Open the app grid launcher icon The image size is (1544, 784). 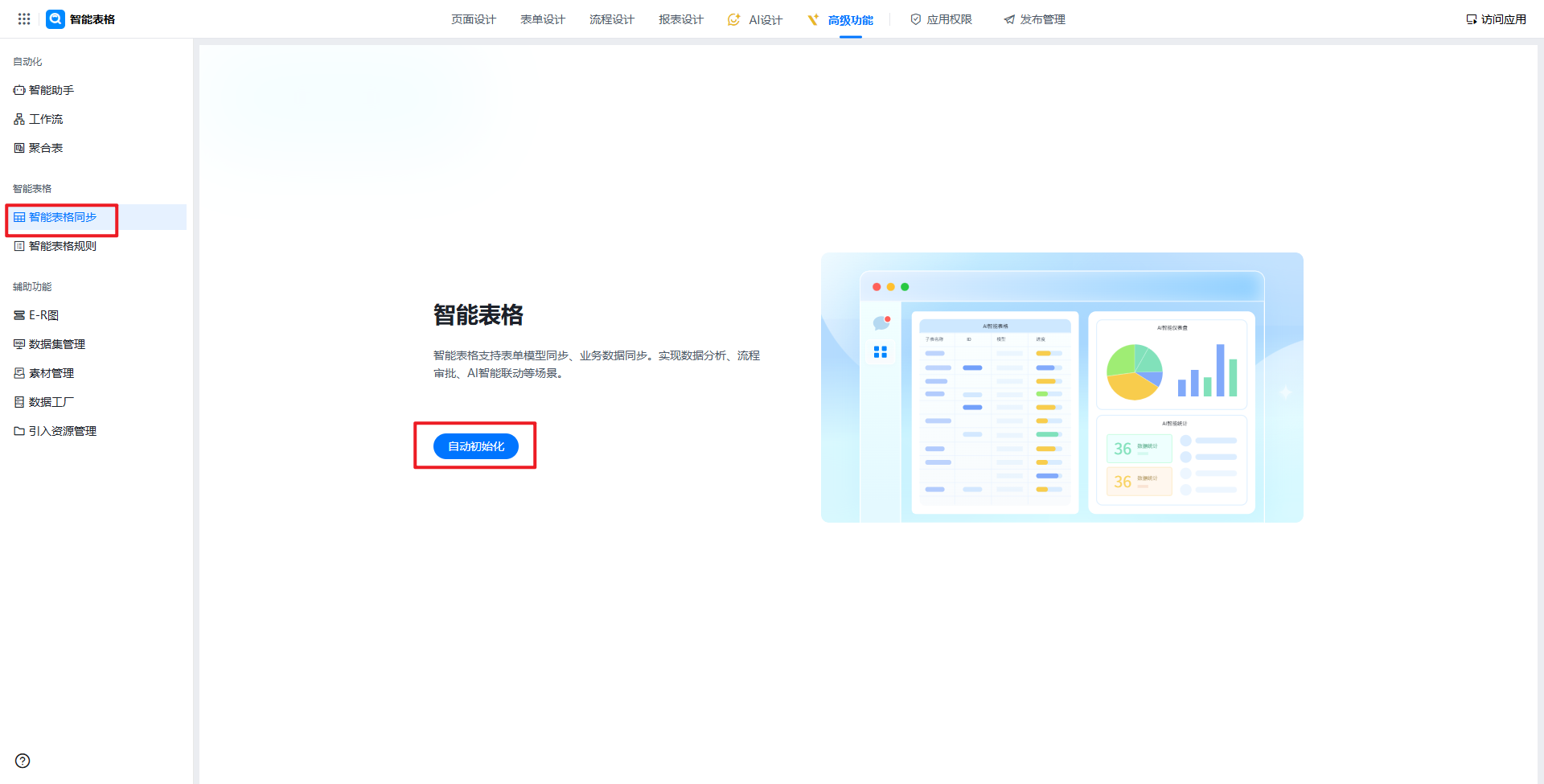point(24,18)
